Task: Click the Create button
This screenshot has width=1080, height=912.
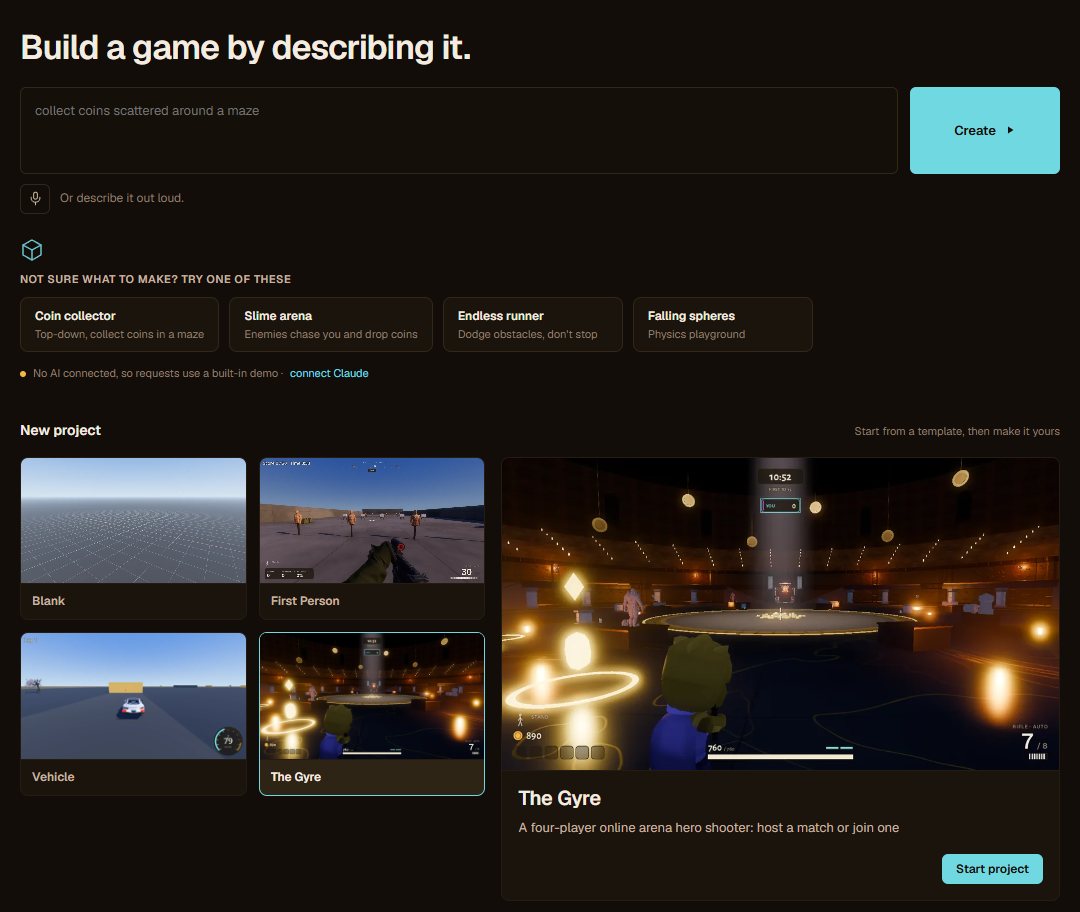Action: [984, 130]
